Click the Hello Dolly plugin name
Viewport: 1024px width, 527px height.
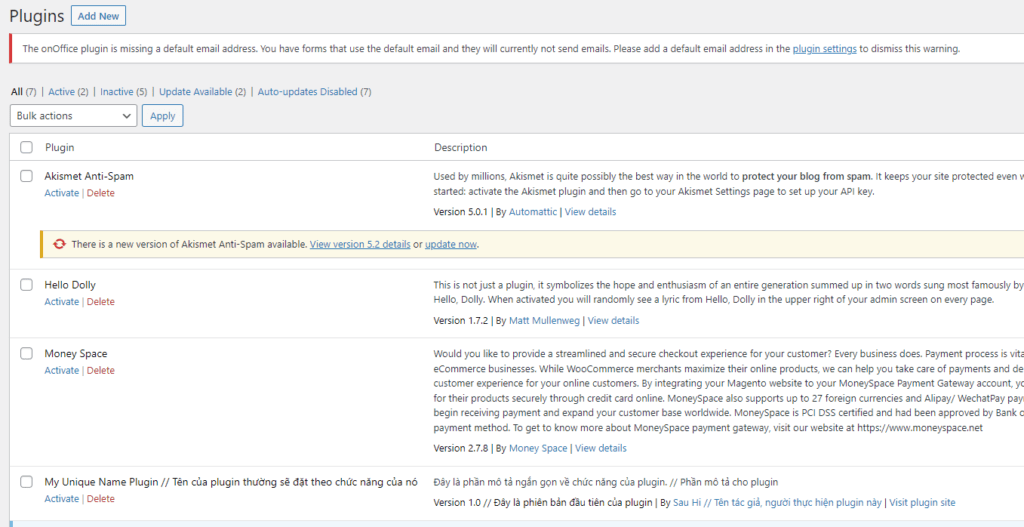click(x=70, y=285)
